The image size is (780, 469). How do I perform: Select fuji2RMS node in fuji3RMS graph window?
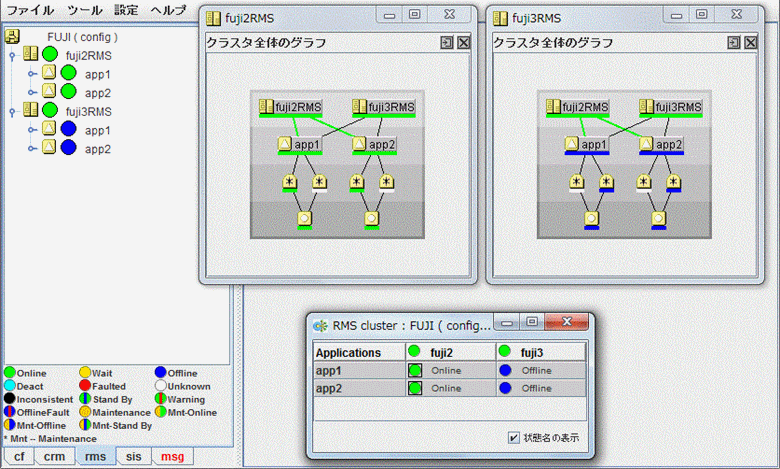pos(578,107)
